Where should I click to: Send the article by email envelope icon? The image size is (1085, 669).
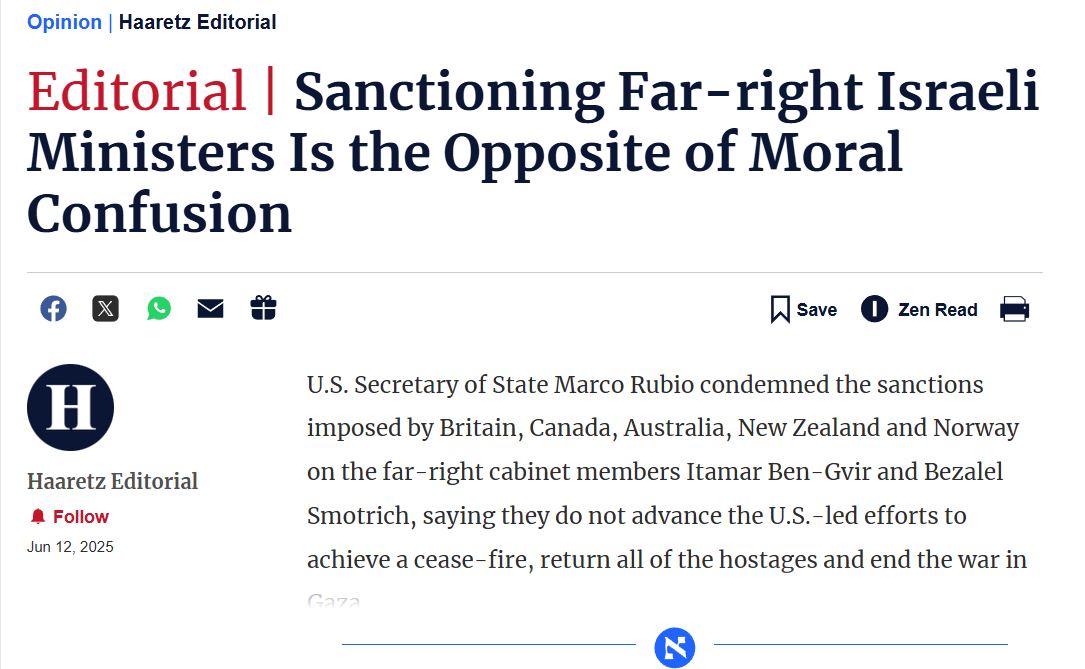(210, 309)
